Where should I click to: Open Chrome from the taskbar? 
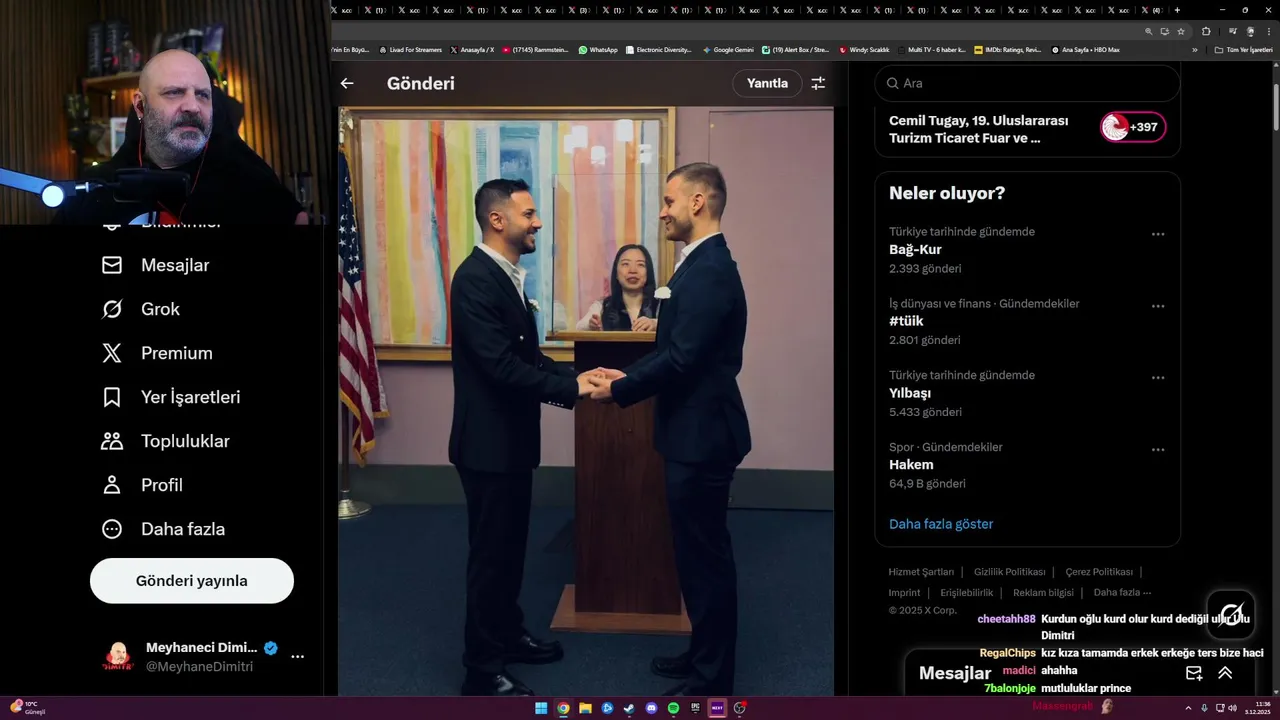563,708
